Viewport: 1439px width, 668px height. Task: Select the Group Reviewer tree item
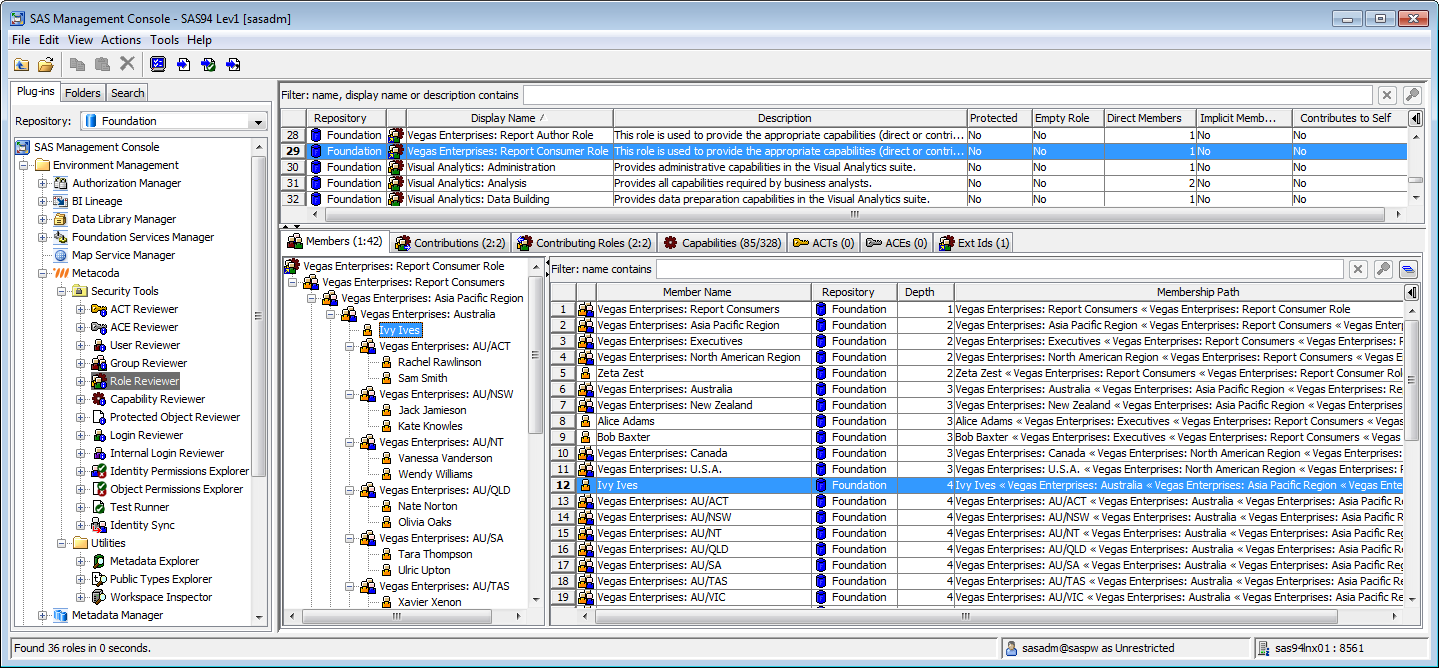[148, 363]
